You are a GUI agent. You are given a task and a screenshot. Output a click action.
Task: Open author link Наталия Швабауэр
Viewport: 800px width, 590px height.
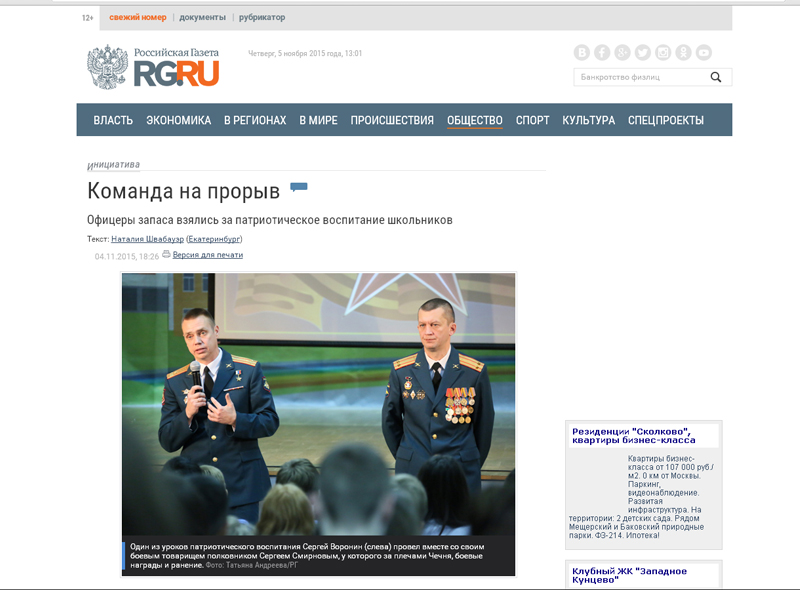click(147, 239)
